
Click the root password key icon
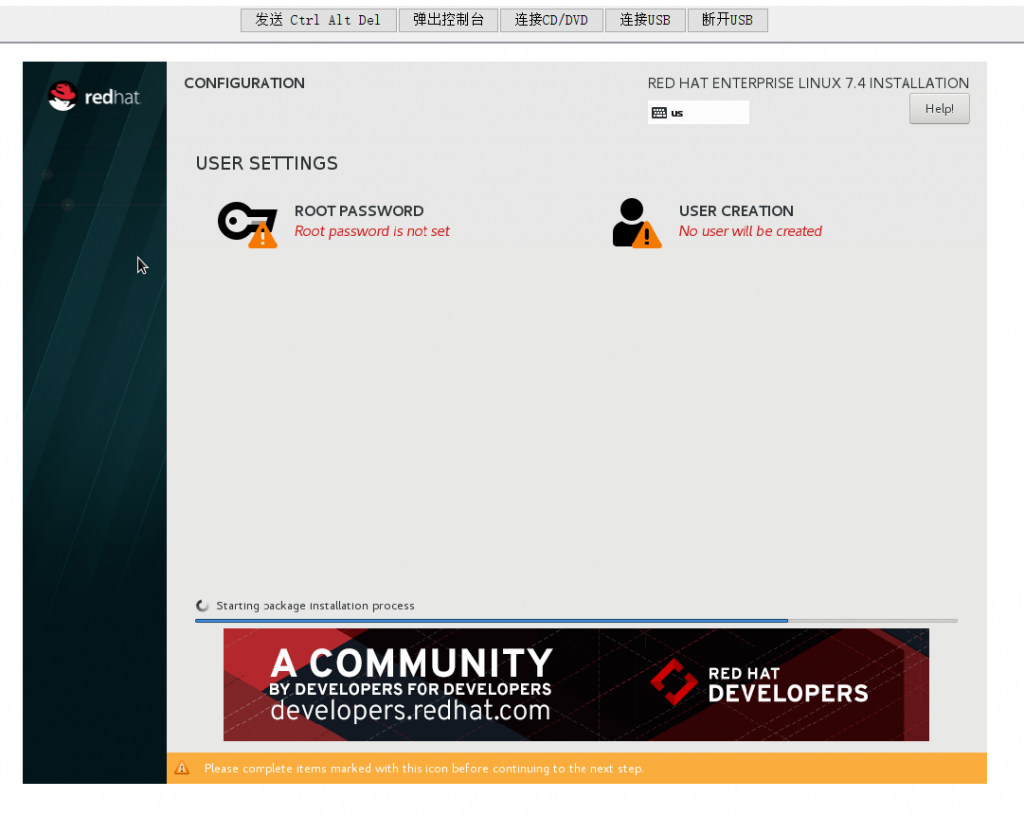pos(248,225)
